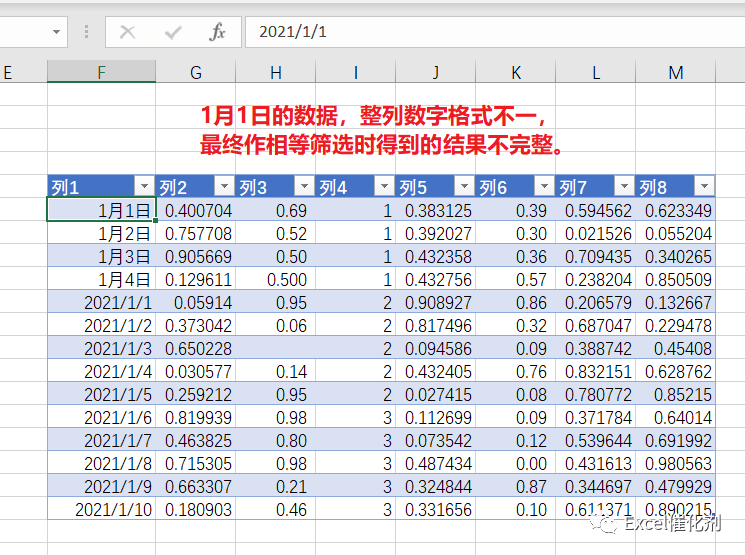This screenshot has height=555, width=745.
Task: Select cell containing 1月4日
Action: point(101,278)
